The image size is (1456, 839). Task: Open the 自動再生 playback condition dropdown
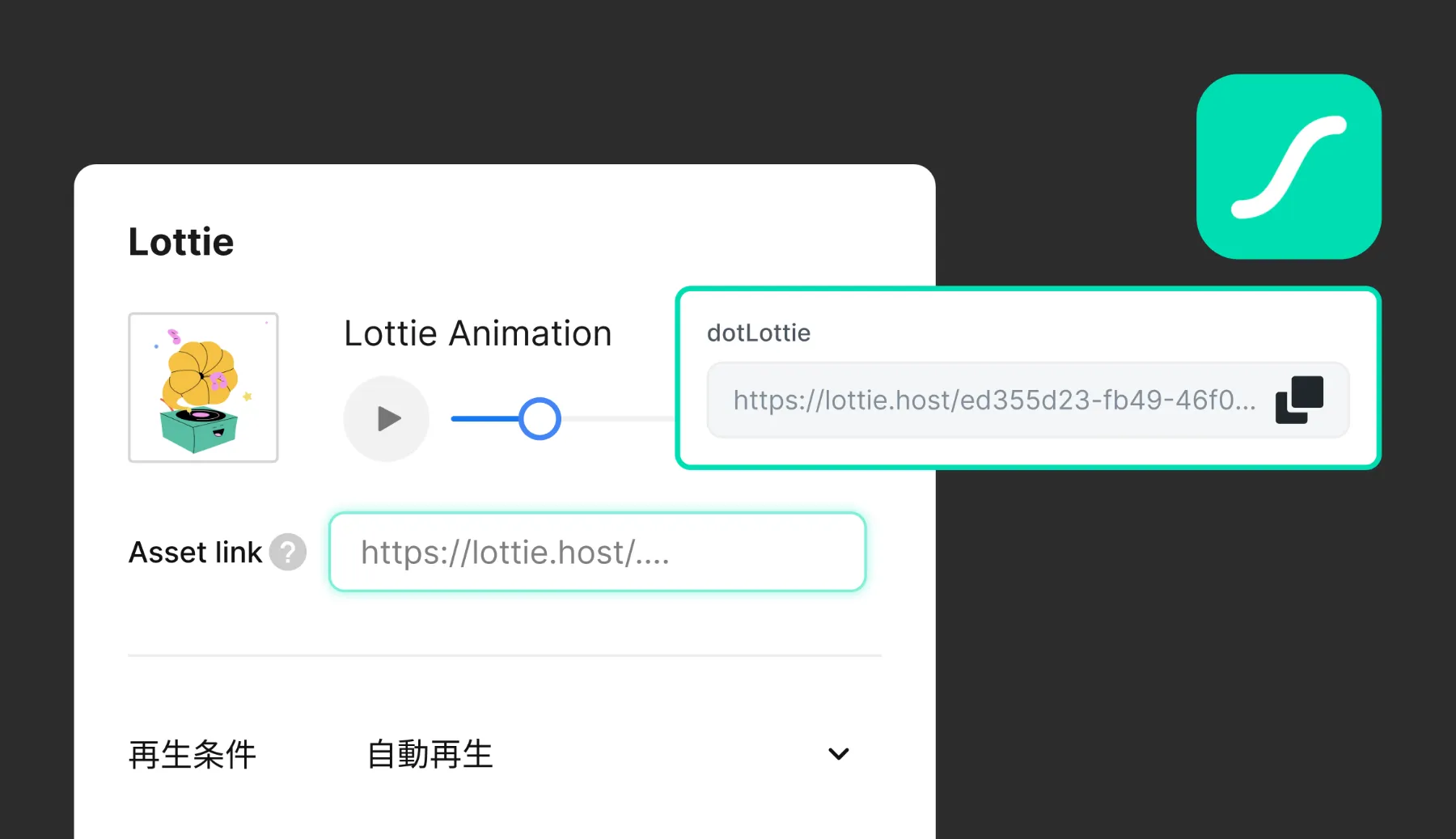(608, 754)
